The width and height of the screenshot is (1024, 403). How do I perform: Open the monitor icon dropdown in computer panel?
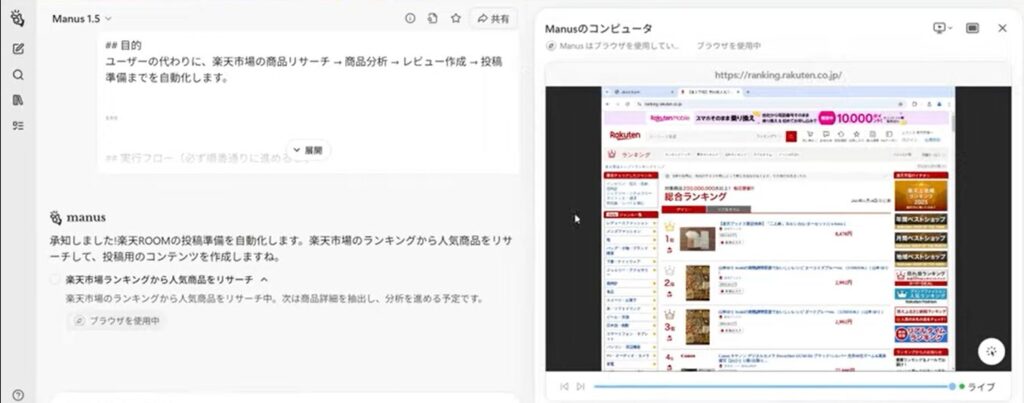pos(942,27)
